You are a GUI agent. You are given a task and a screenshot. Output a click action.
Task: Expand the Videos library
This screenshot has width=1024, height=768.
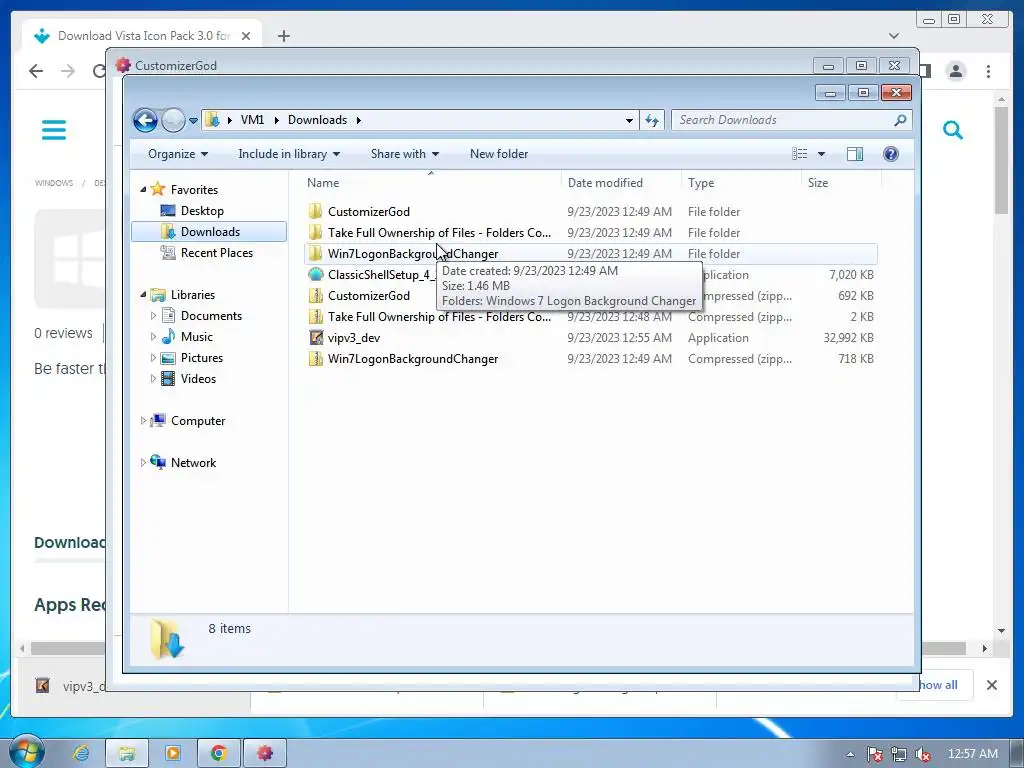pyautogui.click(x=153, y=379)
